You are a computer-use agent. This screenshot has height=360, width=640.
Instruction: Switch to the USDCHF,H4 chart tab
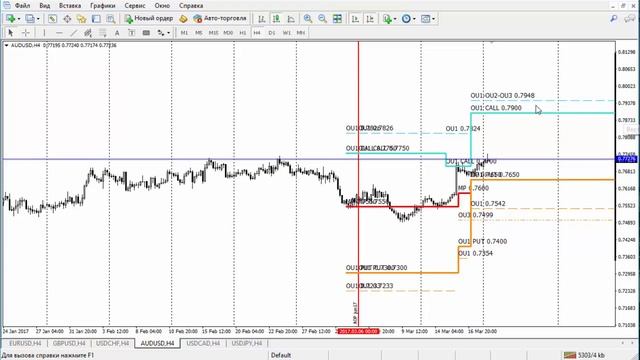tap(112, 343)
